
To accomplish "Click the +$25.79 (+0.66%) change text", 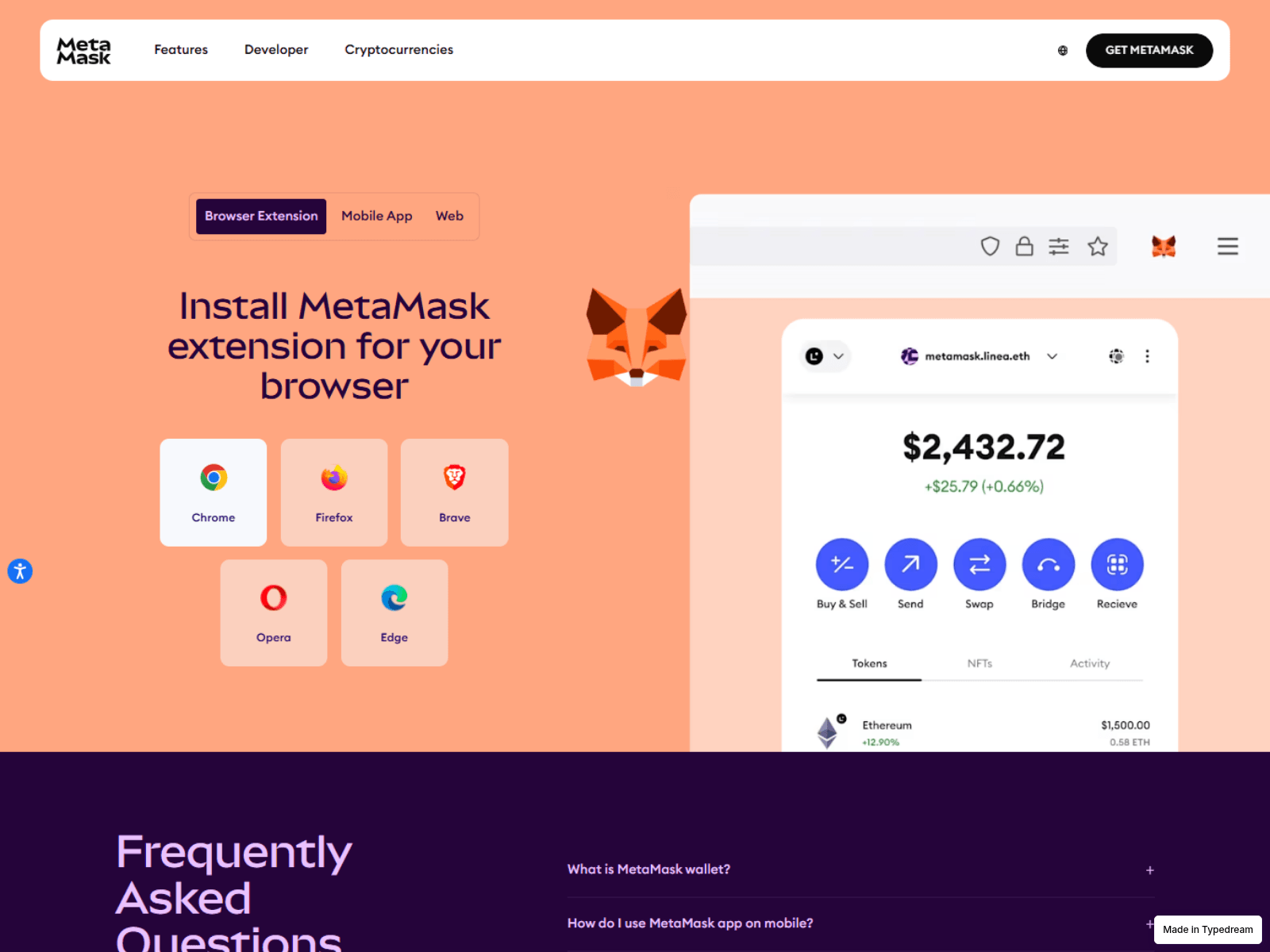I will [x=983, y=486].
